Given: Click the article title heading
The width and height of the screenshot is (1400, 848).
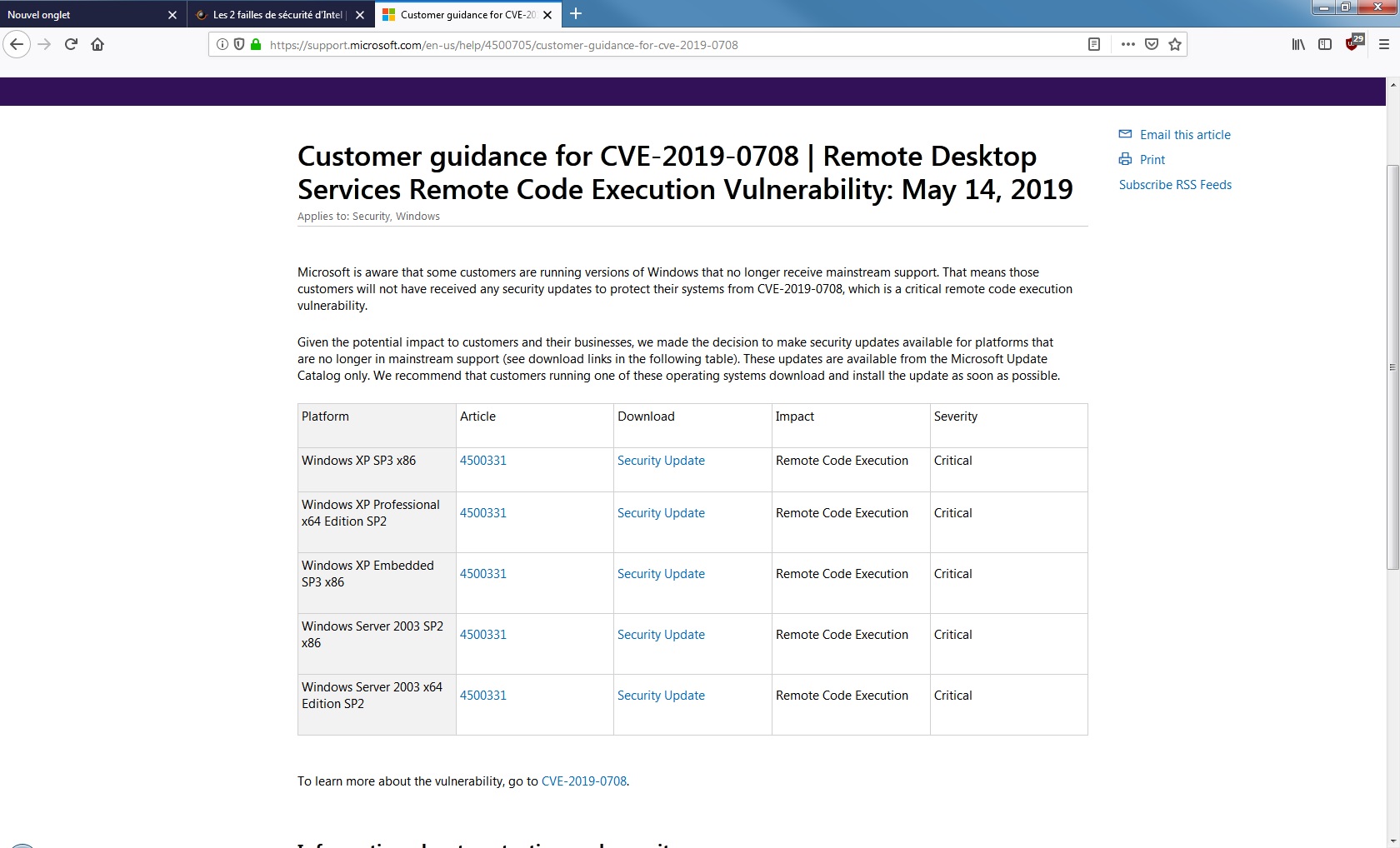Looking at the screenshot, I should click(685, 172).
